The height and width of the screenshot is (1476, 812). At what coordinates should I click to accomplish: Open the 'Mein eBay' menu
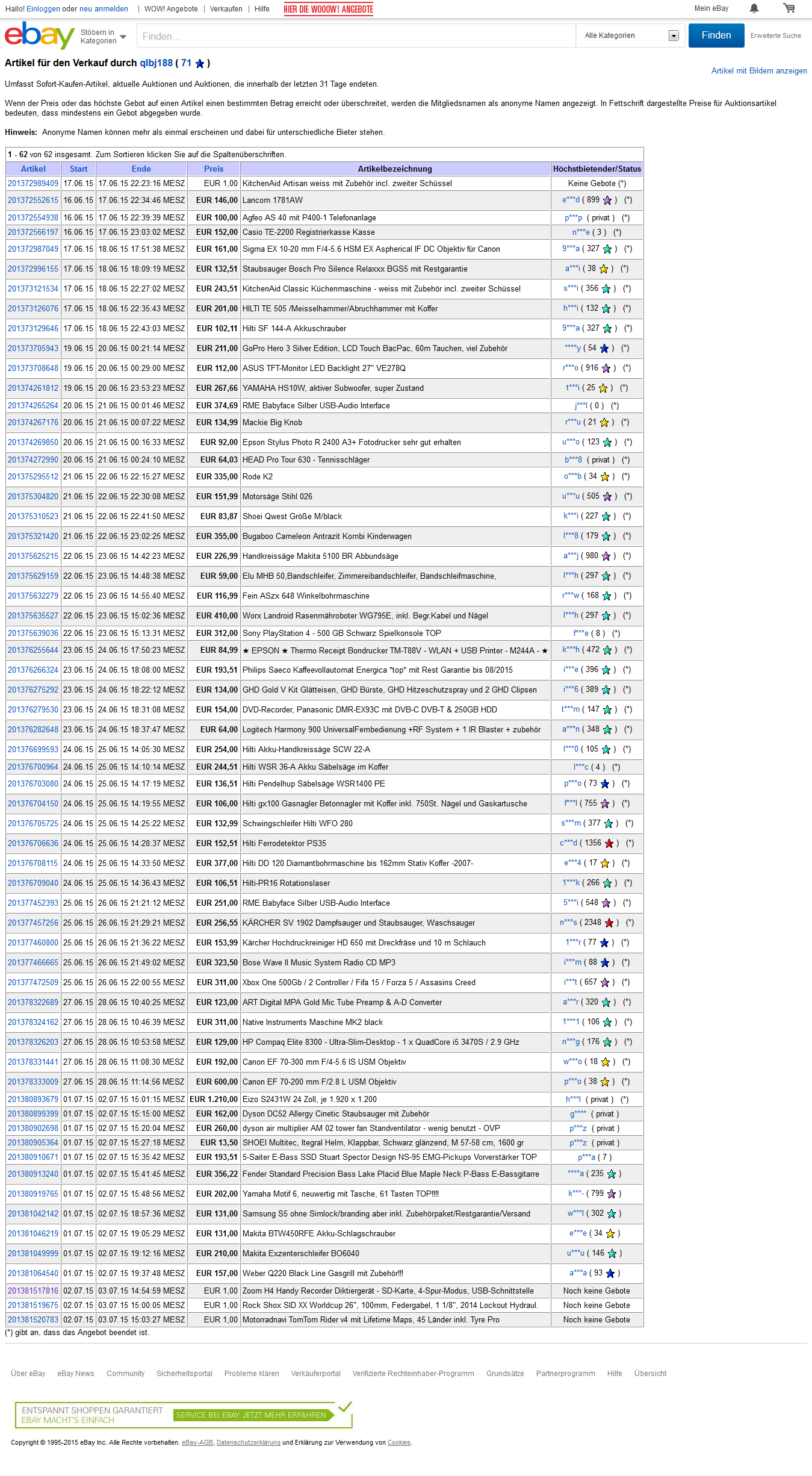point(711,8)
